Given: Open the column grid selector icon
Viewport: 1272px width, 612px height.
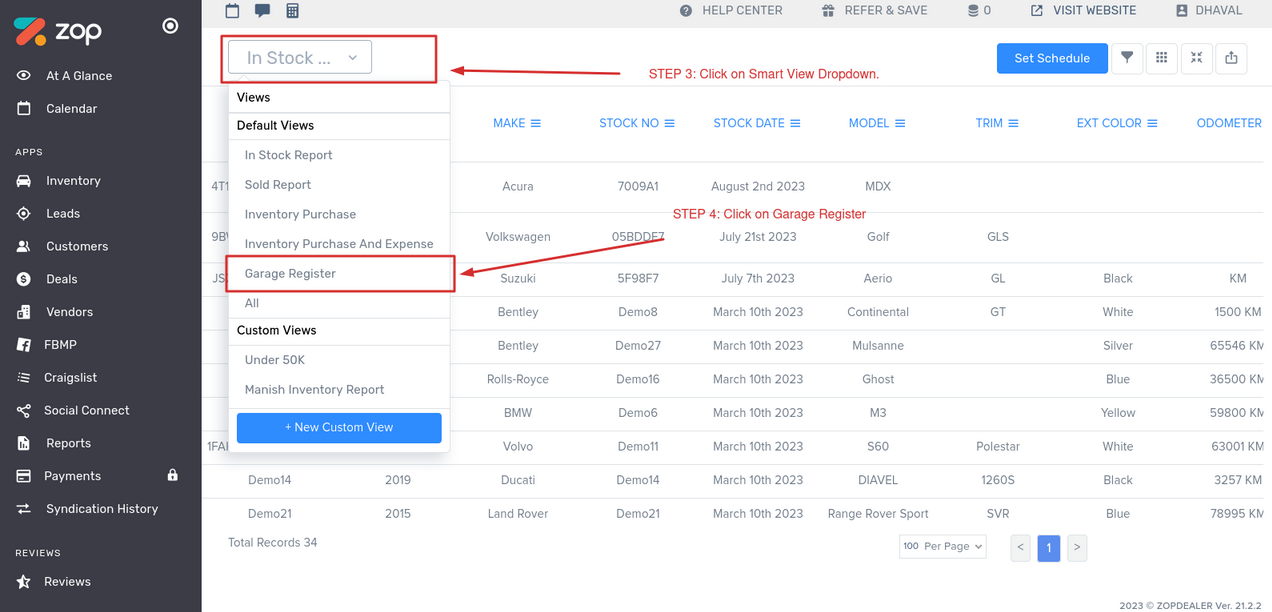Looking at the screenshot, I should point(1161,58).
